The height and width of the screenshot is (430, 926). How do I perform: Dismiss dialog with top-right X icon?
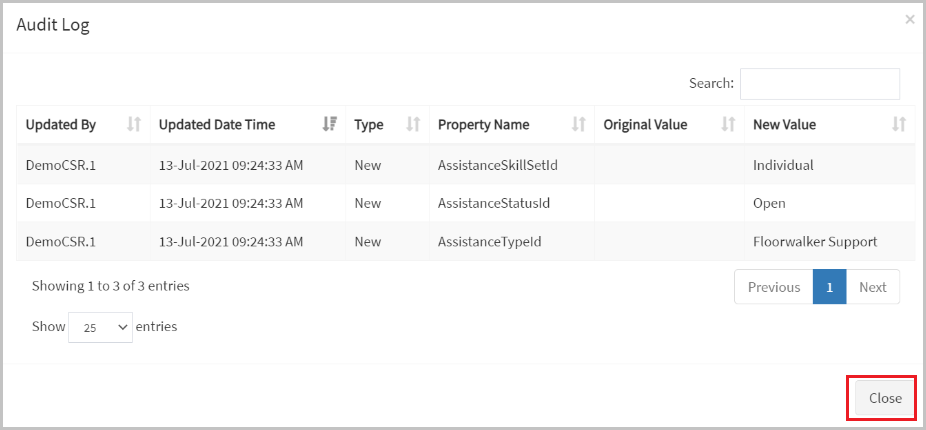tap(909, 19)
